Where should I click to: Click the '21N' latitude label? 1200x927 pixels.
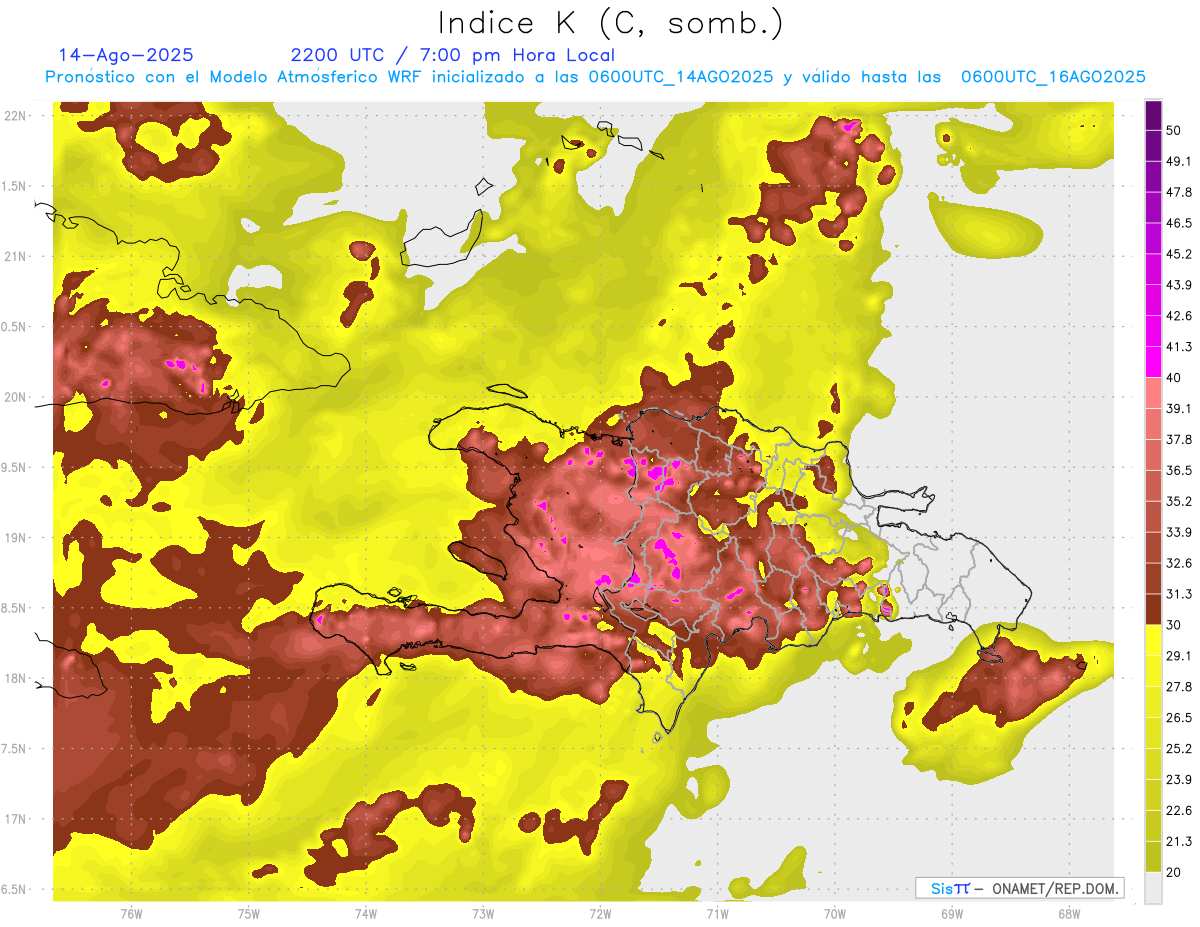pos(14,256)
